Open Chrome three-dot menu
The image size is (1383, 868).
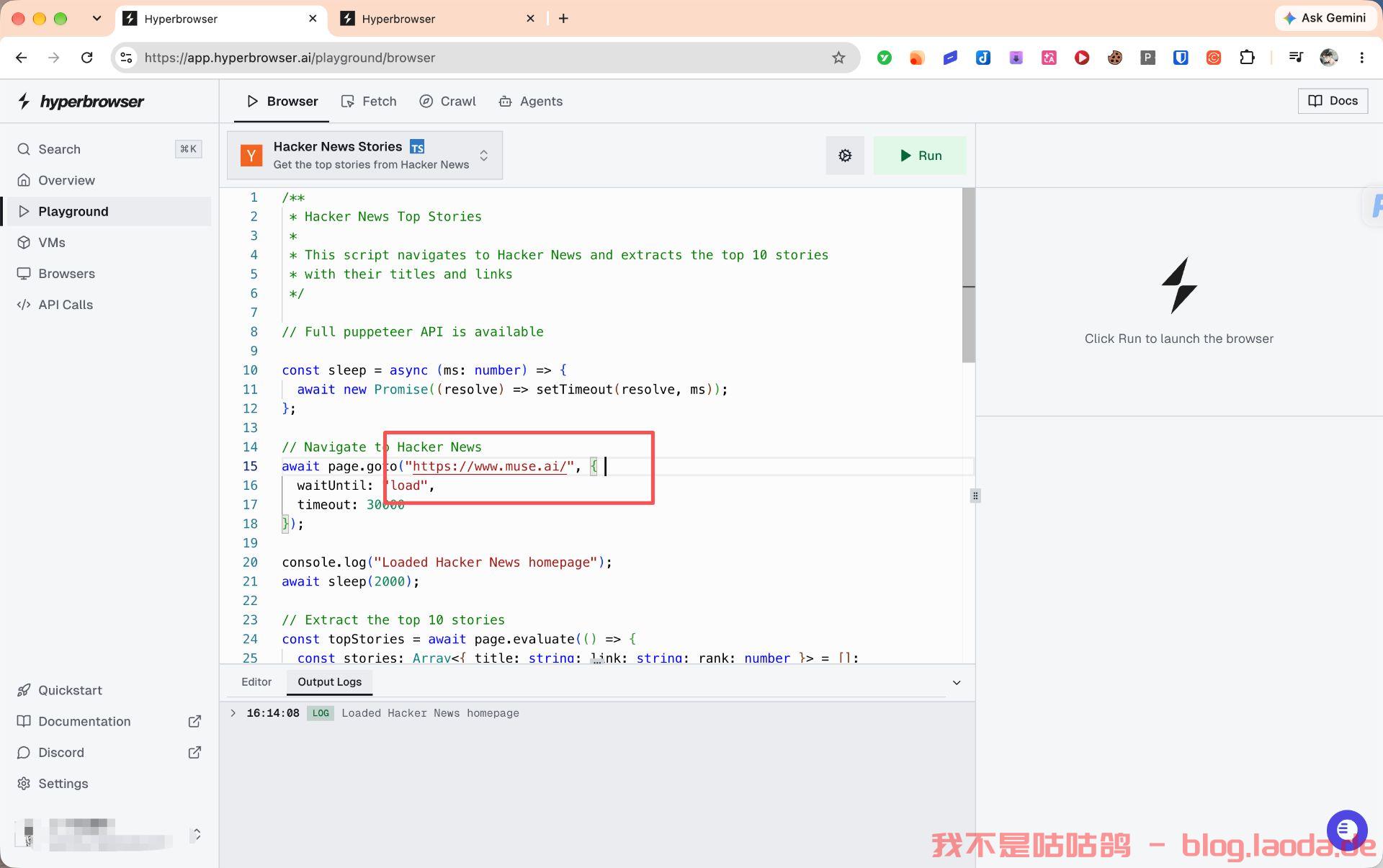tap(1361, 58)
